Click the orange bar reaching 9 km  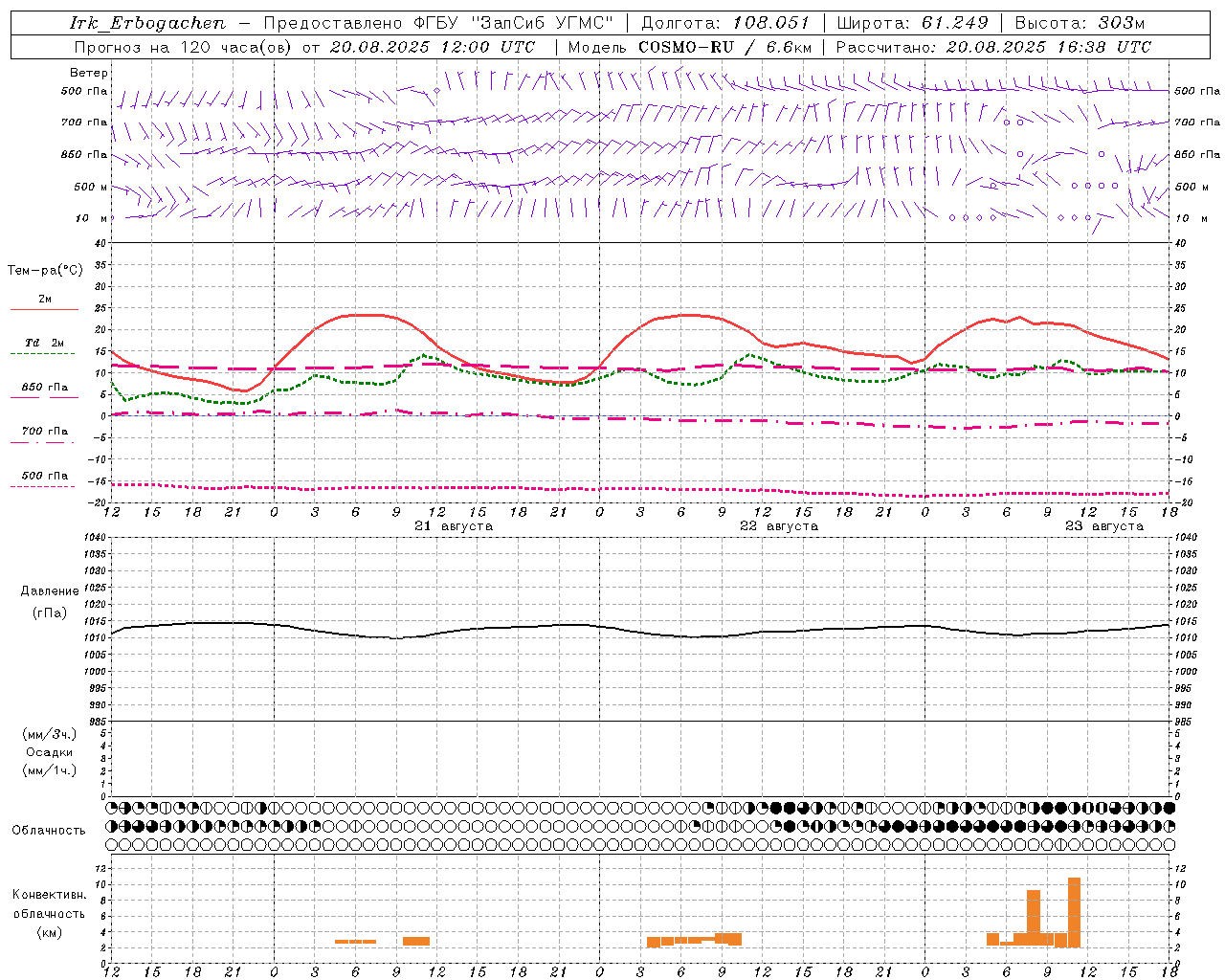pos(1034,919)
